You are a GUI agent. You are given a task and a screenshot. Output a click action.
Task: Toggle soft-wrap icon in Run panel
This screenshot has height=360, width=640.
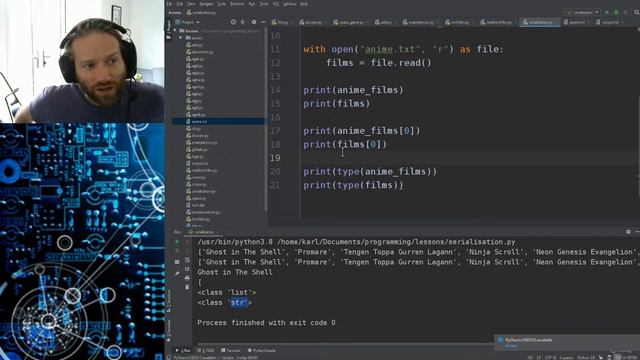pos(187,260)
